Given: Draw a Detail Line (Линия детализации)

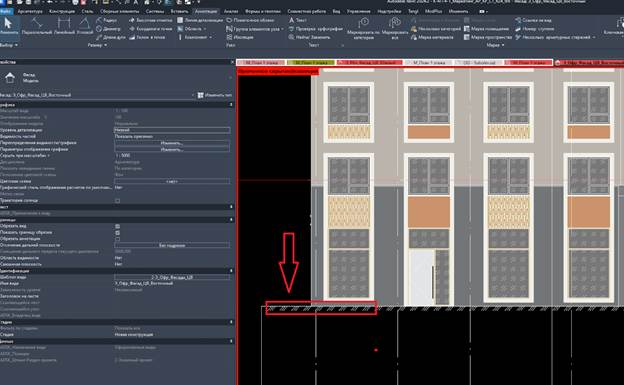Looking at the screenshot, I should 200,20.
